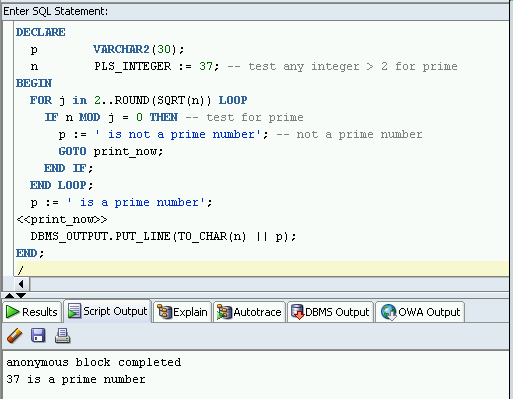This screenshot has width=513, height=399.
Task: Click the 'Enter SQL Statement:' label
Action: pos(56,11)
